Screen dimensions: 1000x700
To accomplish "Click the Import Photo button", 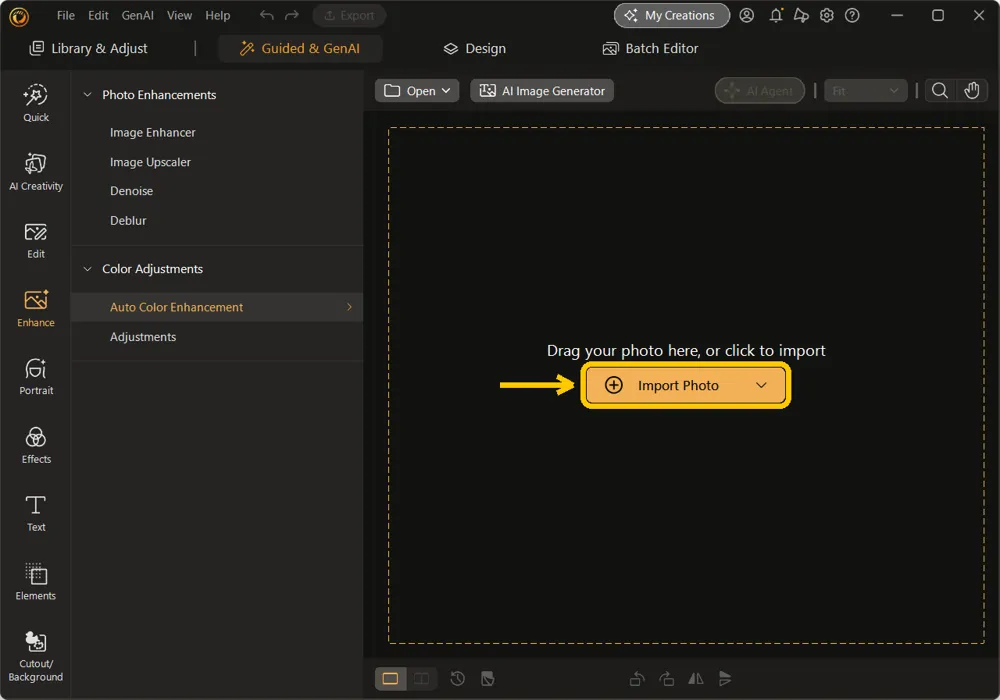I will tap(686, 385).
